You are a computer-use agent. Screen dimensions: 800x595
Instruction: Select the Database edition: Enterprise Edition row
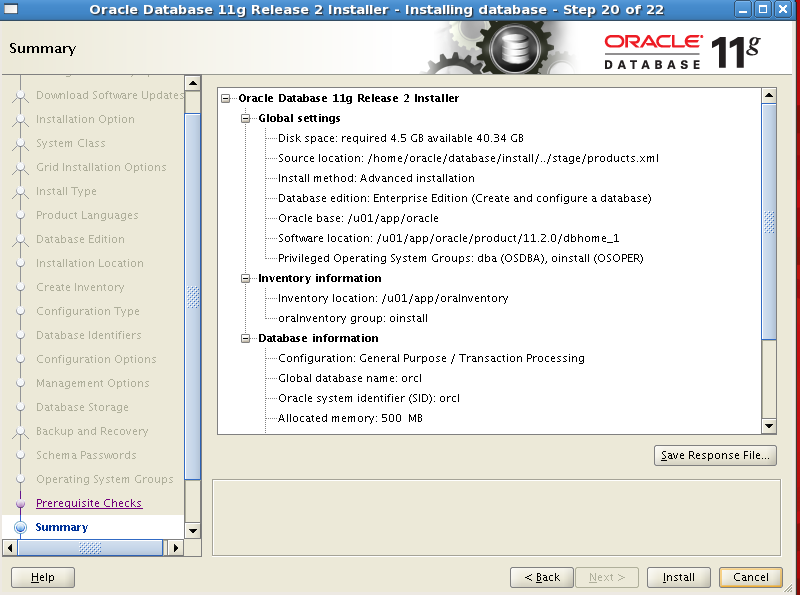click(465, 198)
